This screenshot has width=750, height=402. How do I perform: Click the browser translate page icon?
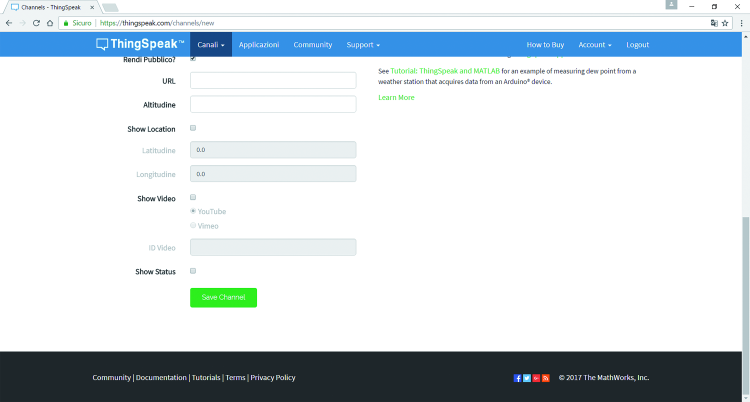[x=714, y=23]
